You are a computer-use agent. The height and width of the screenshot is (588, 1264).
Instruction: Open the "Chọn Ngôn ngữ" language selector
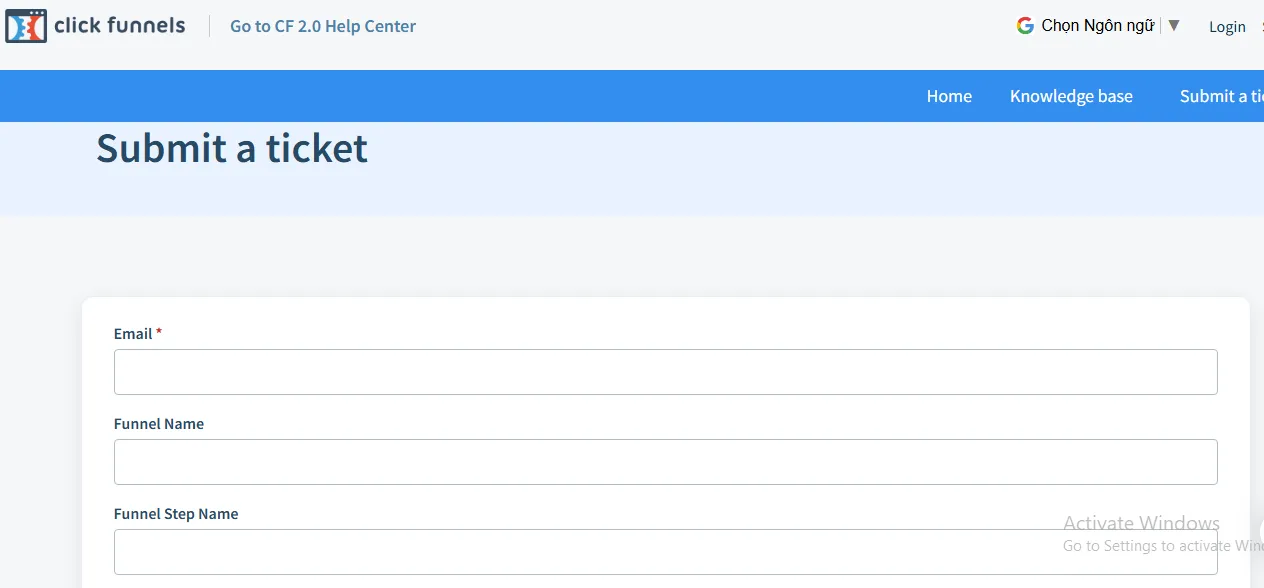tap(1097, 26)
